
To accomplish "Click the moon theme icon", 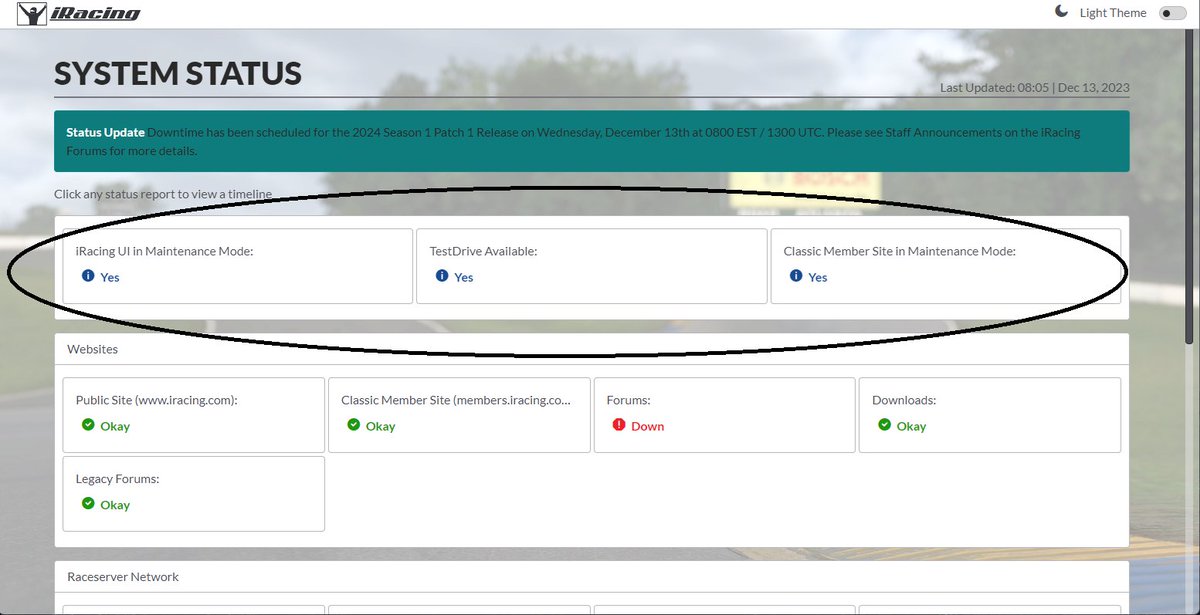I will (x=1061, y=12).
